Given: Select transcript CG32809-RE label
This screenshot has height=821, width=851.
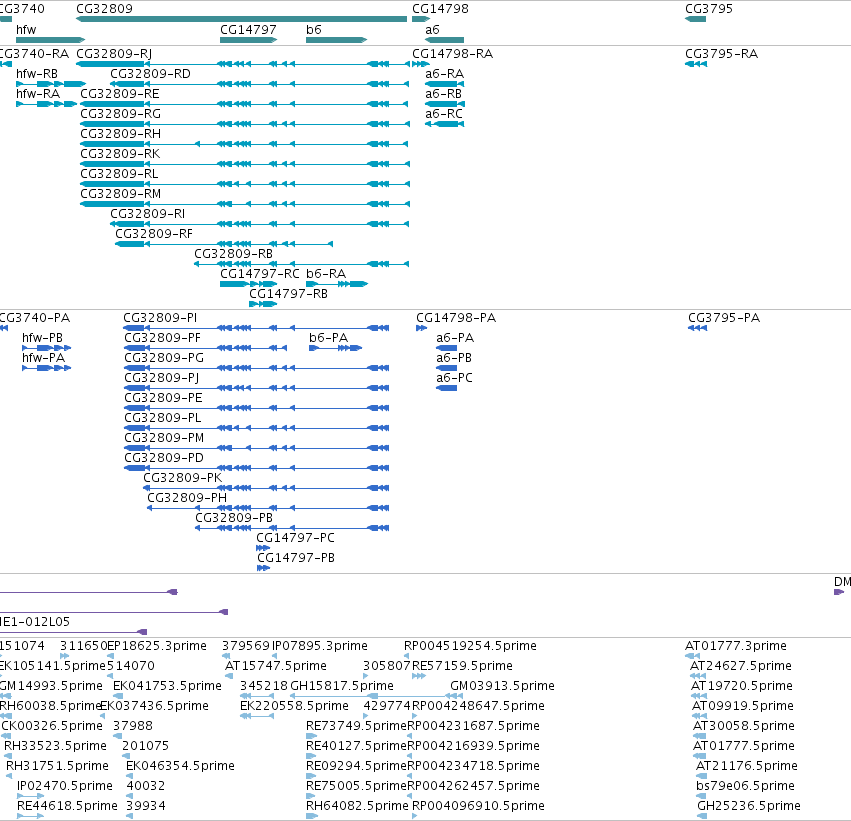Looking at the screenshot, I should (120, 94).
